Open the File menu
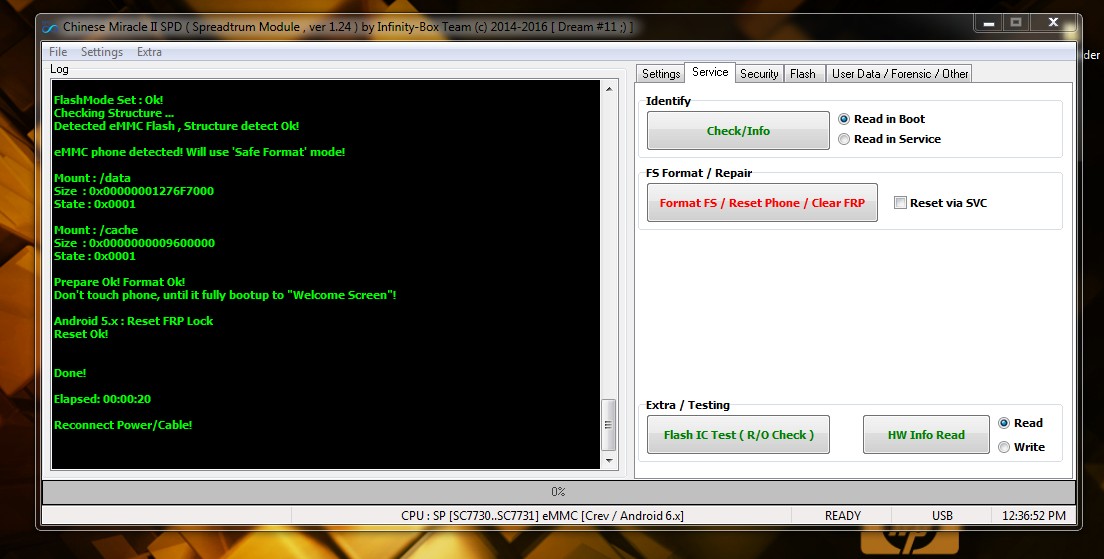1104x559 pixels. click(x=58, y=51)
